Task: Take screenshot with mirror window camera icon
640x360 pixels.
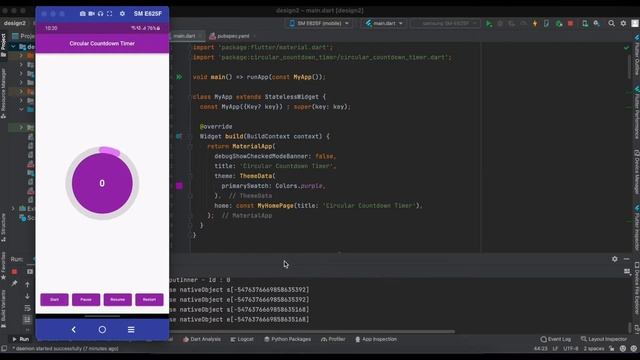Action: [x=82, y=13]
